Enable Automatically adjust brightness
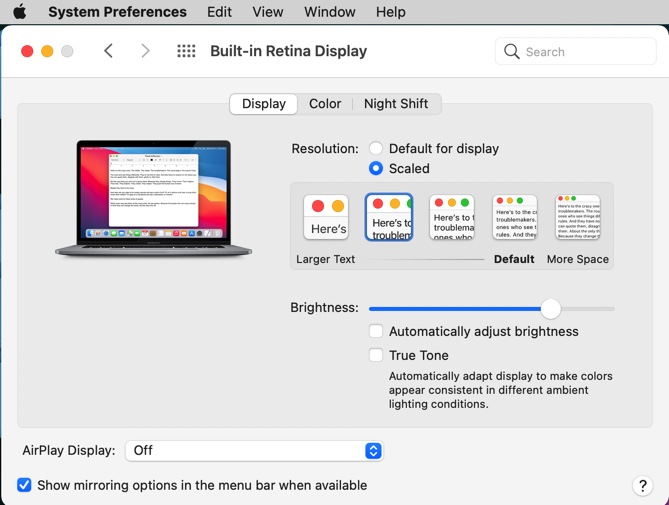 tap(376, 331)
